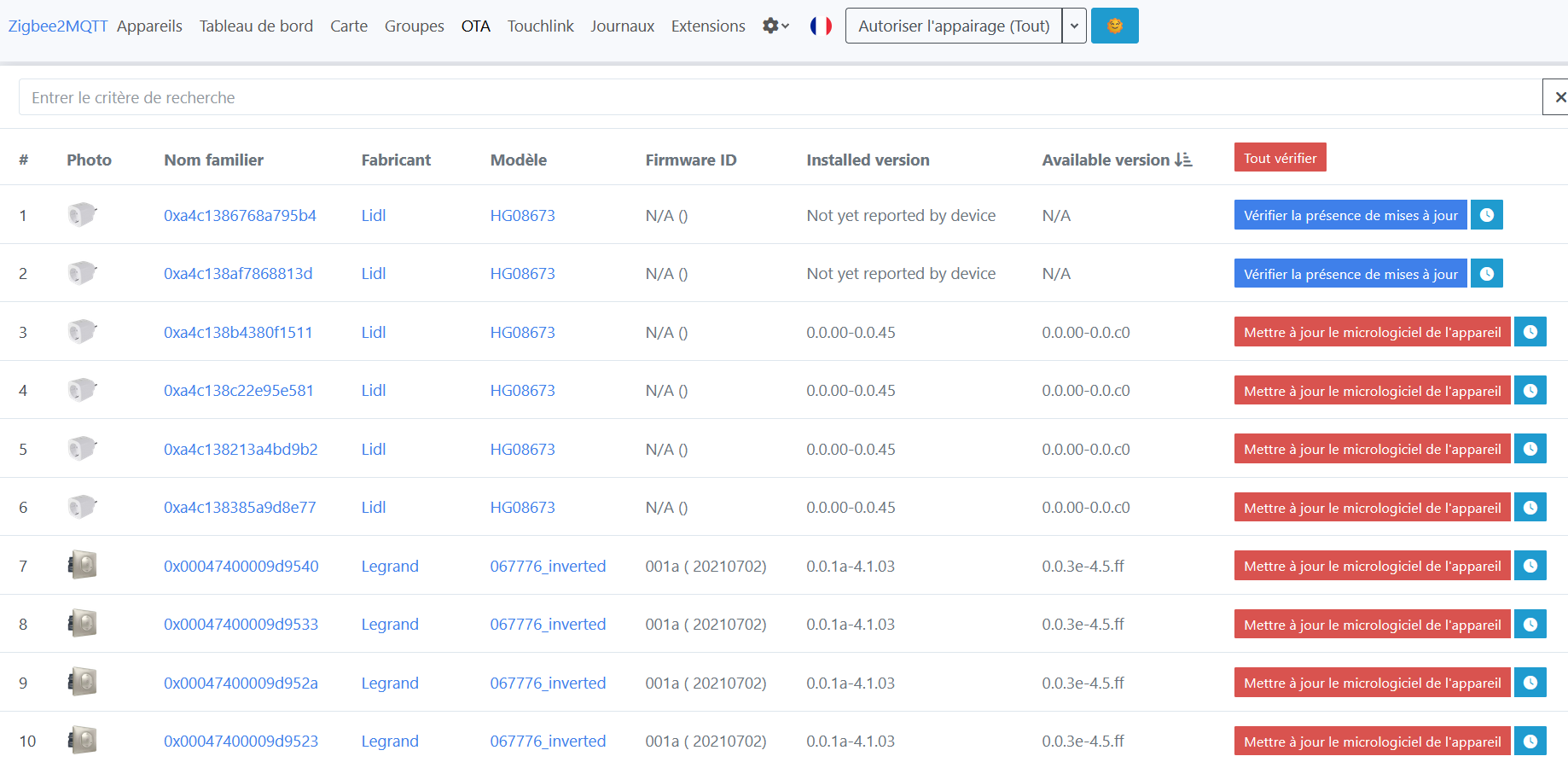
Task: Click the clock schedule icon in row 3
Action: click(1530, 332)
